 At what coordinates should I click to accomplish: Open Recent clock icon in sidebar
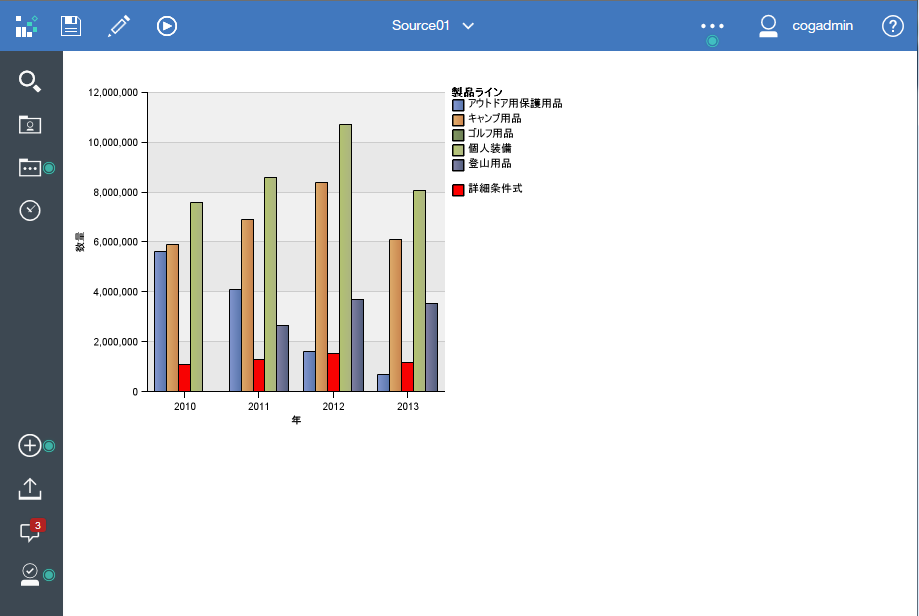coord(30,210)
